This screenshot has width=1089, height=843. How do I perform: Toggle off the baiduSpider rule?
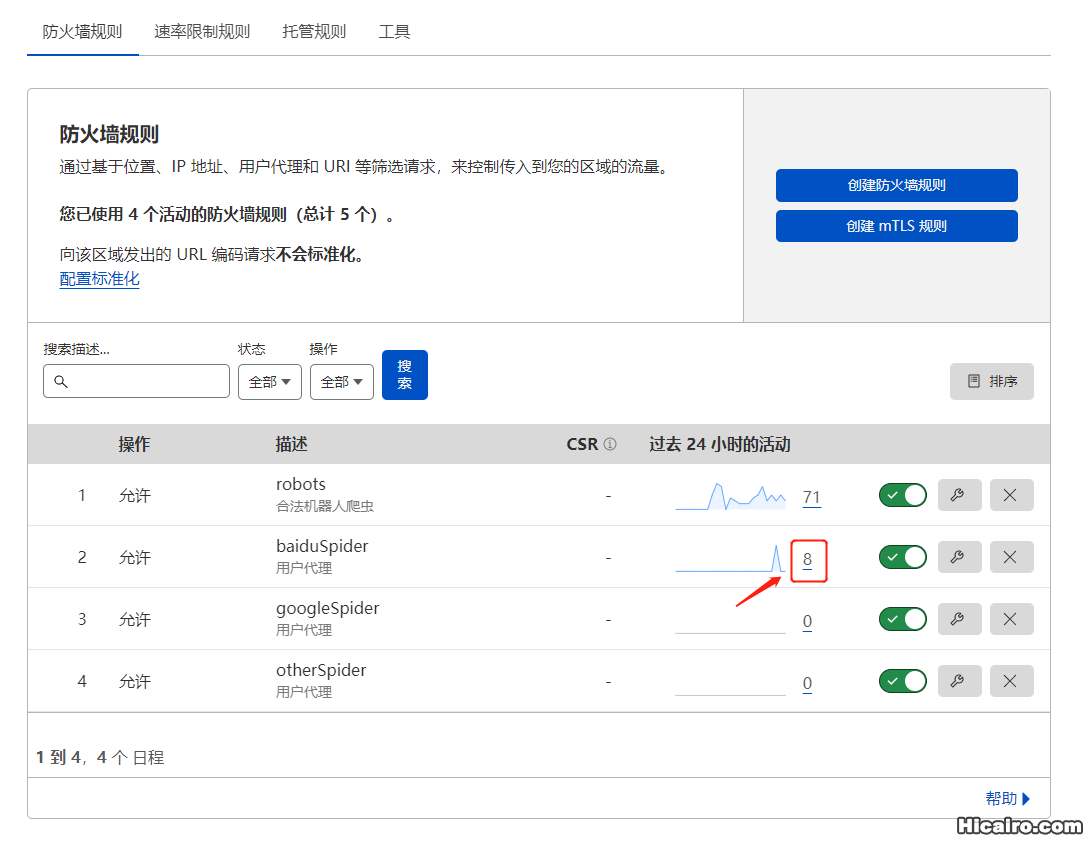[902, 556]
